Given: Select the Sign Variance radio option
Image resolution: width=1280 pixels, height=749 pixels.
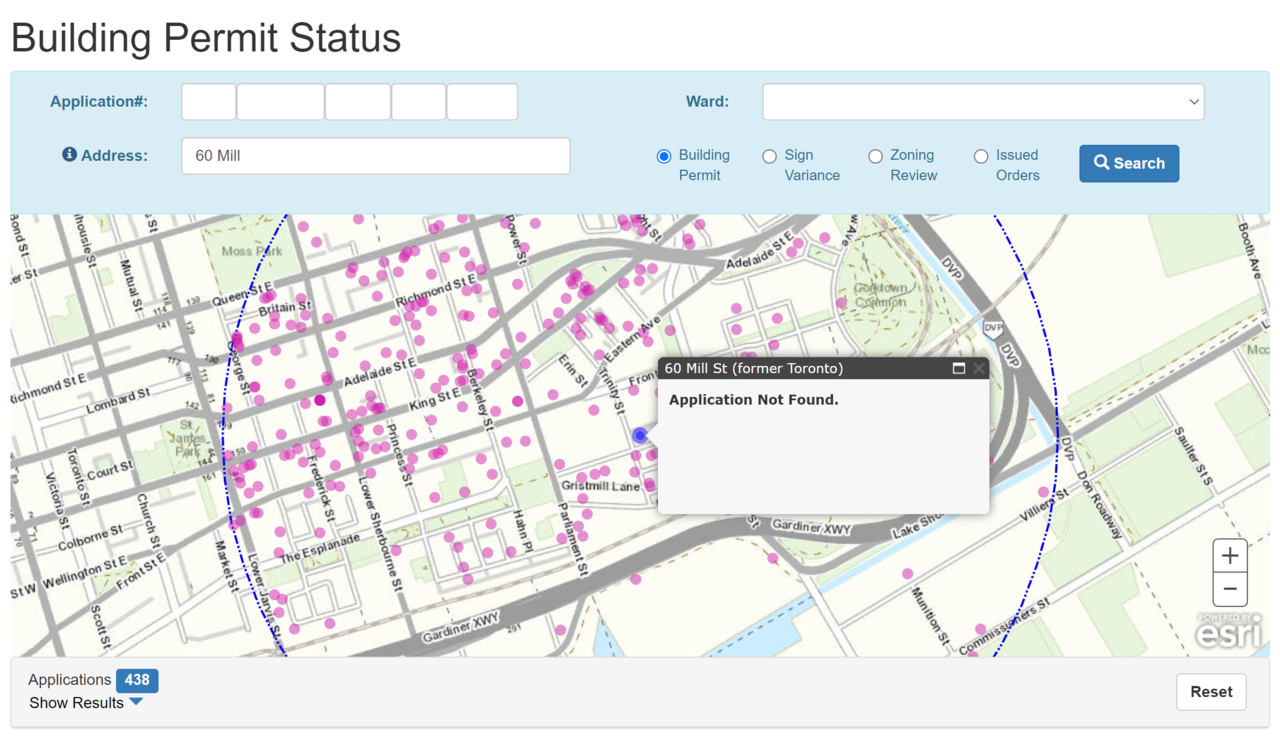Looking at the screenshot, I should point(769,156).
